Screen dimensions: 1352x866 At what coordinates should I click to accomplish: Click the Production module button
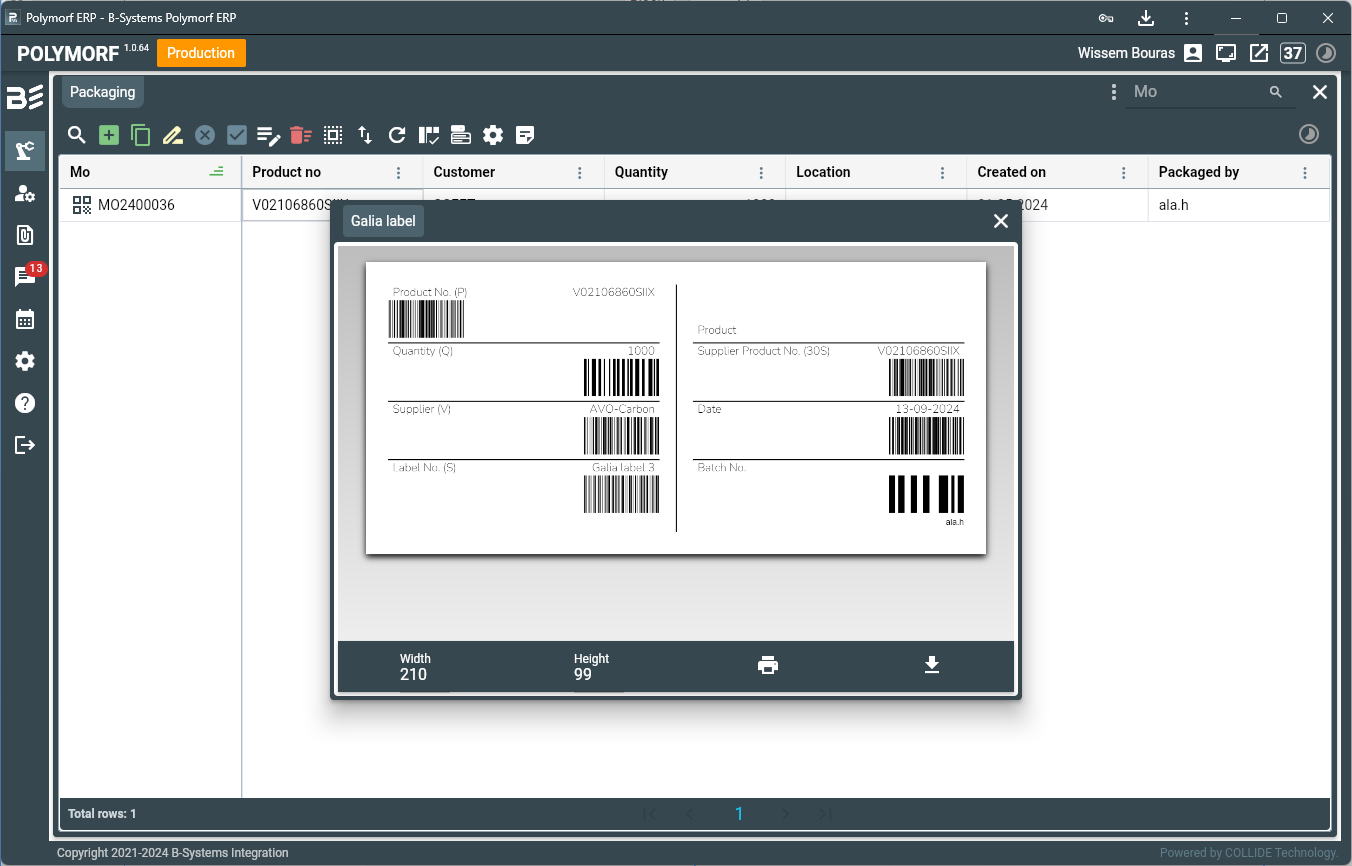(201, 53)
